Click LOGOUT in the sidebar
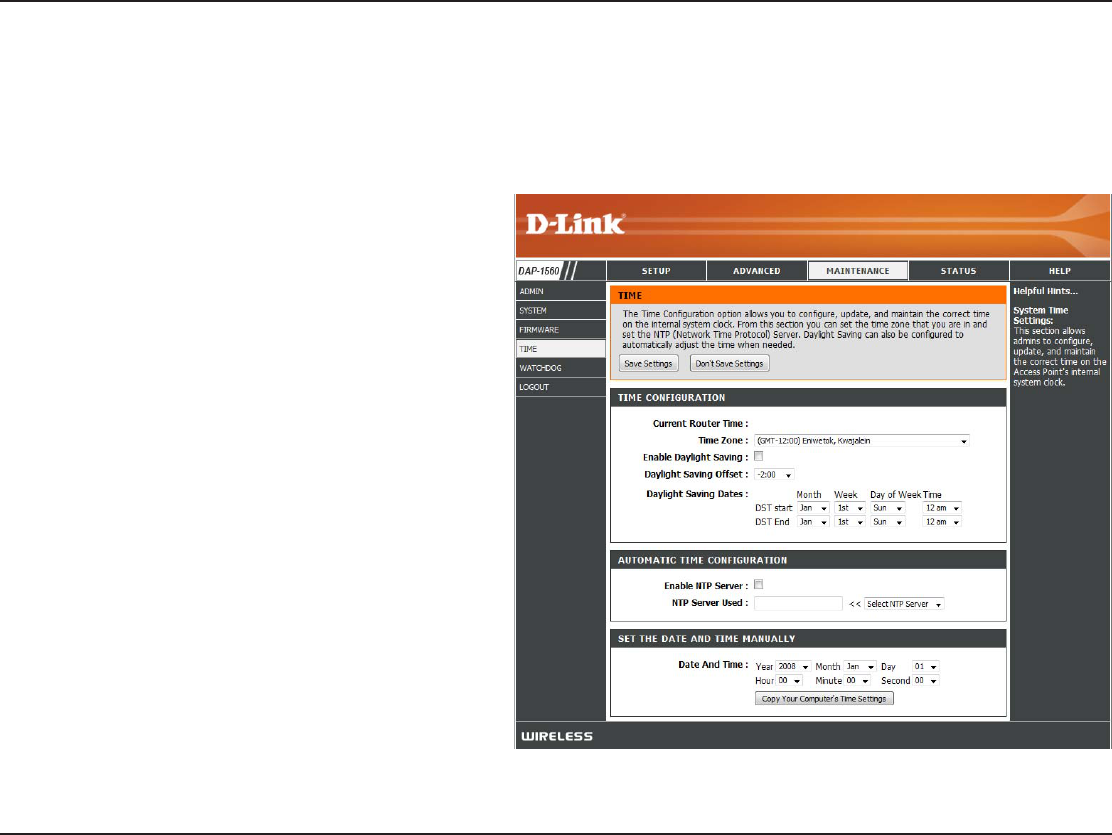Image resolution: width=1112 pixels, height=835 pixels. tap(560, 387)
